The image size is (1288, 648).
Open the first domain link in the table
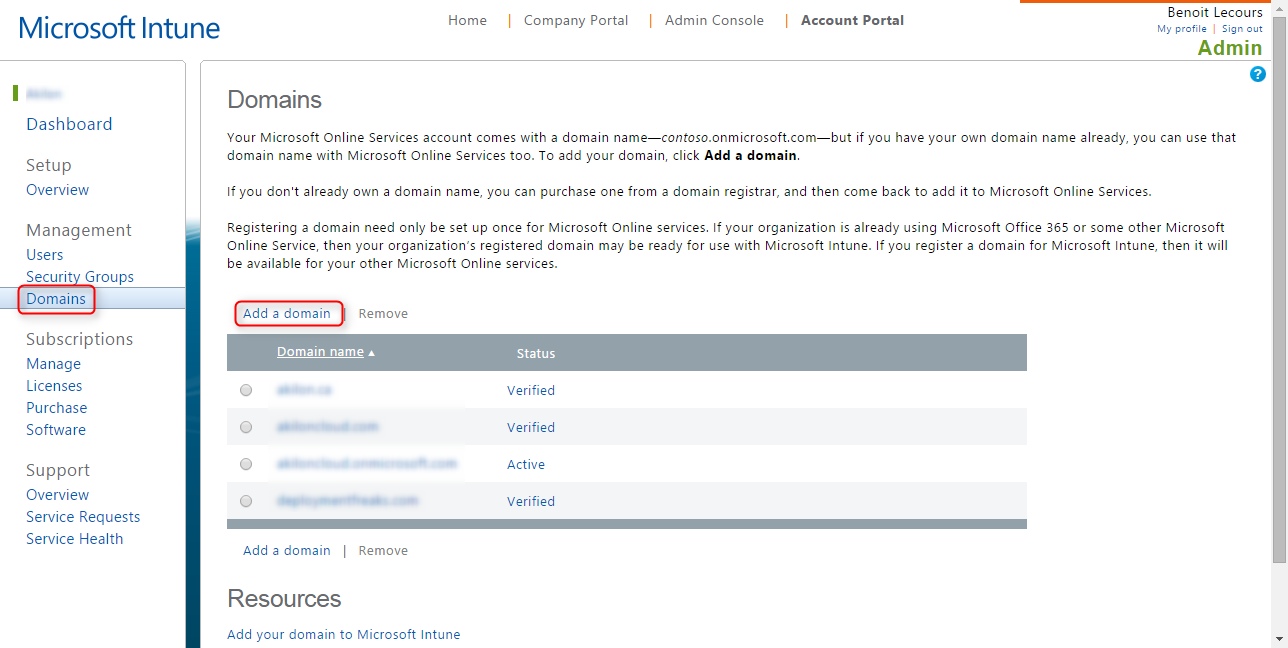click(x=304, y=390)
